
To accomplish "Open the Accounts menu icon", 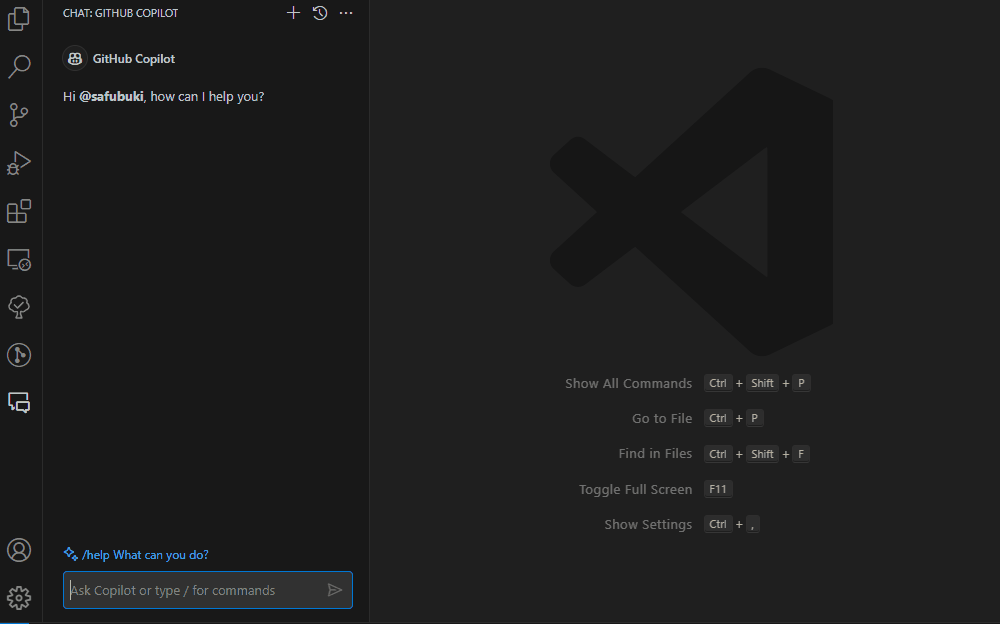I will coord(19,550).
